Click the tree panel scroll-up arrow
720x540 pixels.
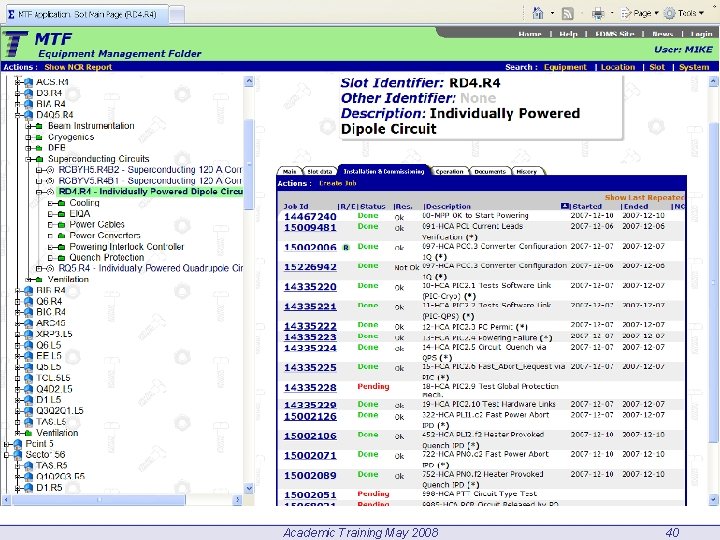tap(249, 82)
